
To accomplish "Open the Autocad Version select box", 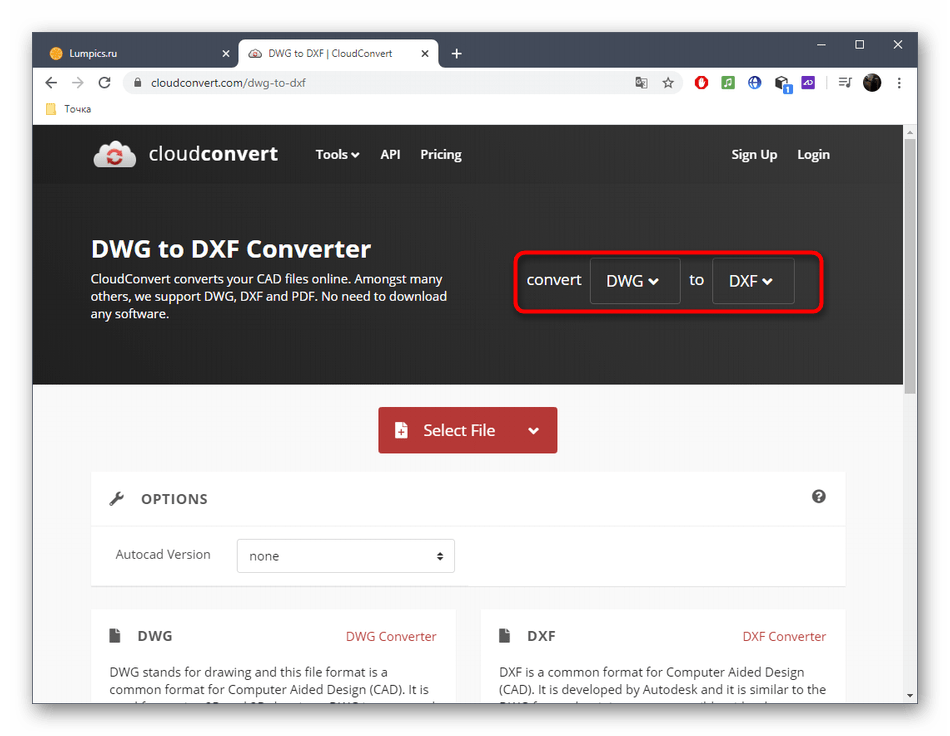I will (x=345, y=556).
